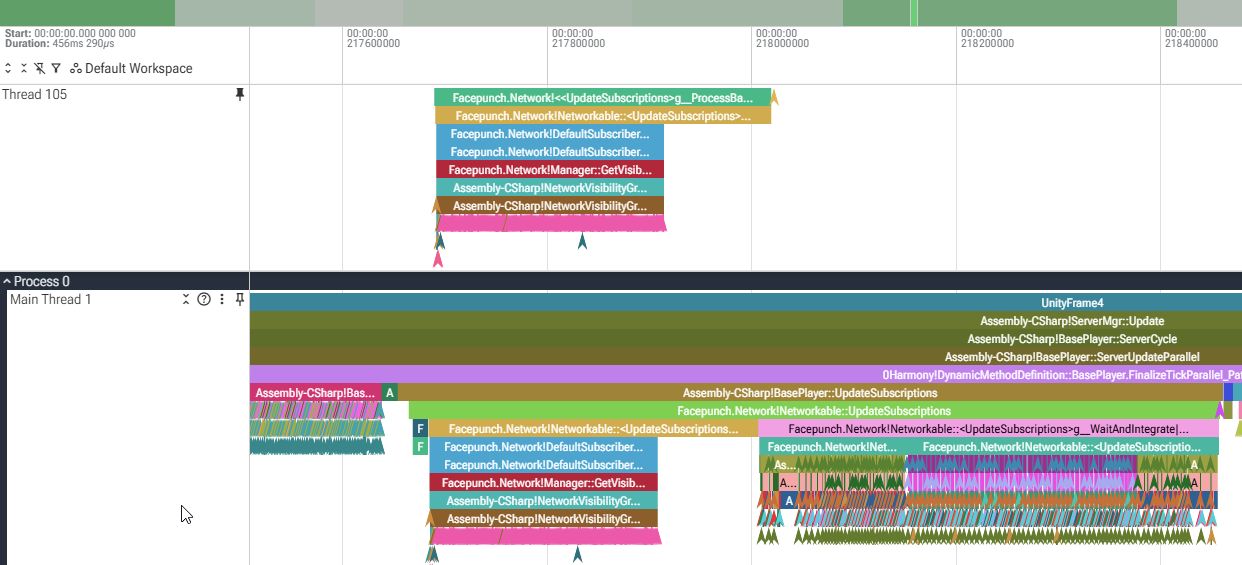Select the WaitAndIntegrate slice on Main Thread
Image resolution: width=1242 pixels, height=565 pixels.
pos(989,429)
